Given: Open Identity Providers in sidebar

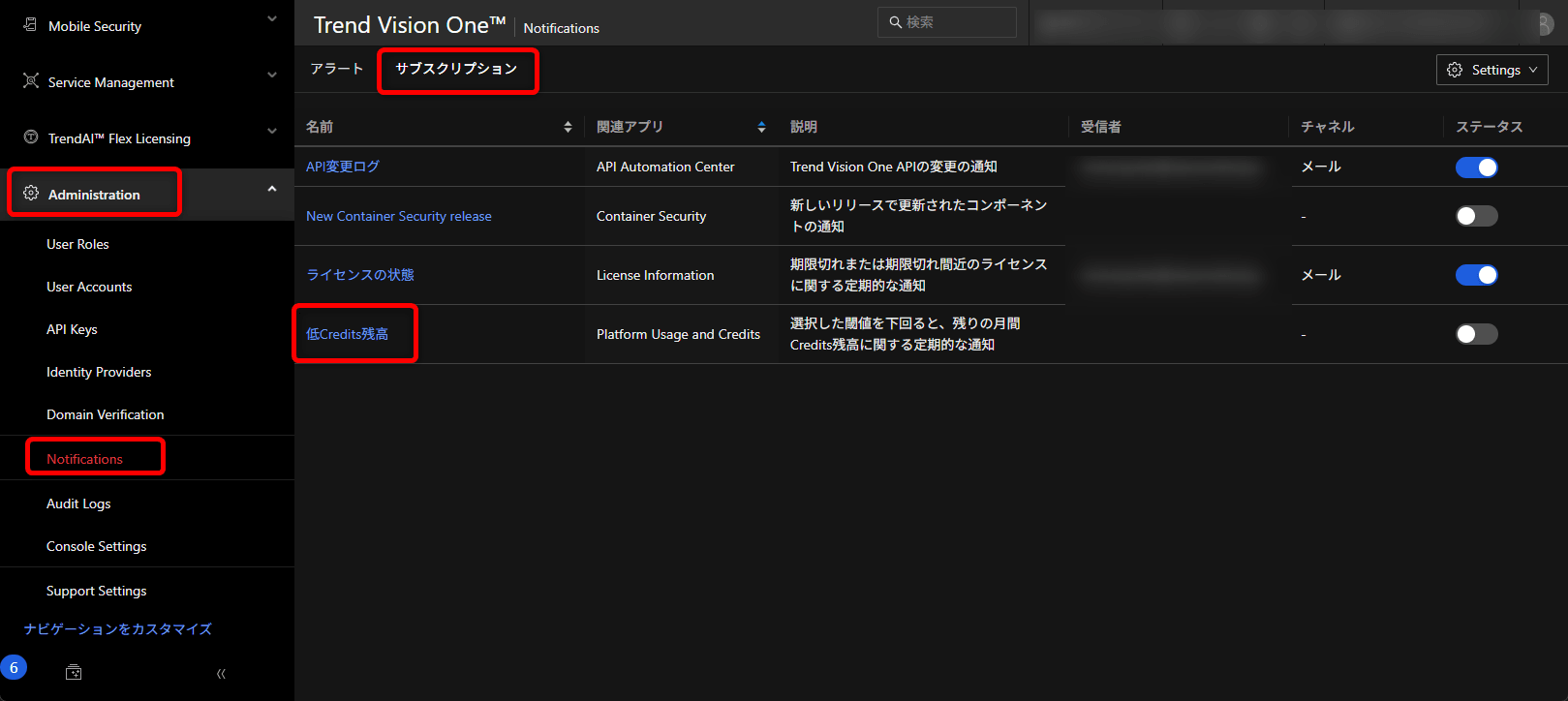Looking at the screenshot, I should pos(99,372).
